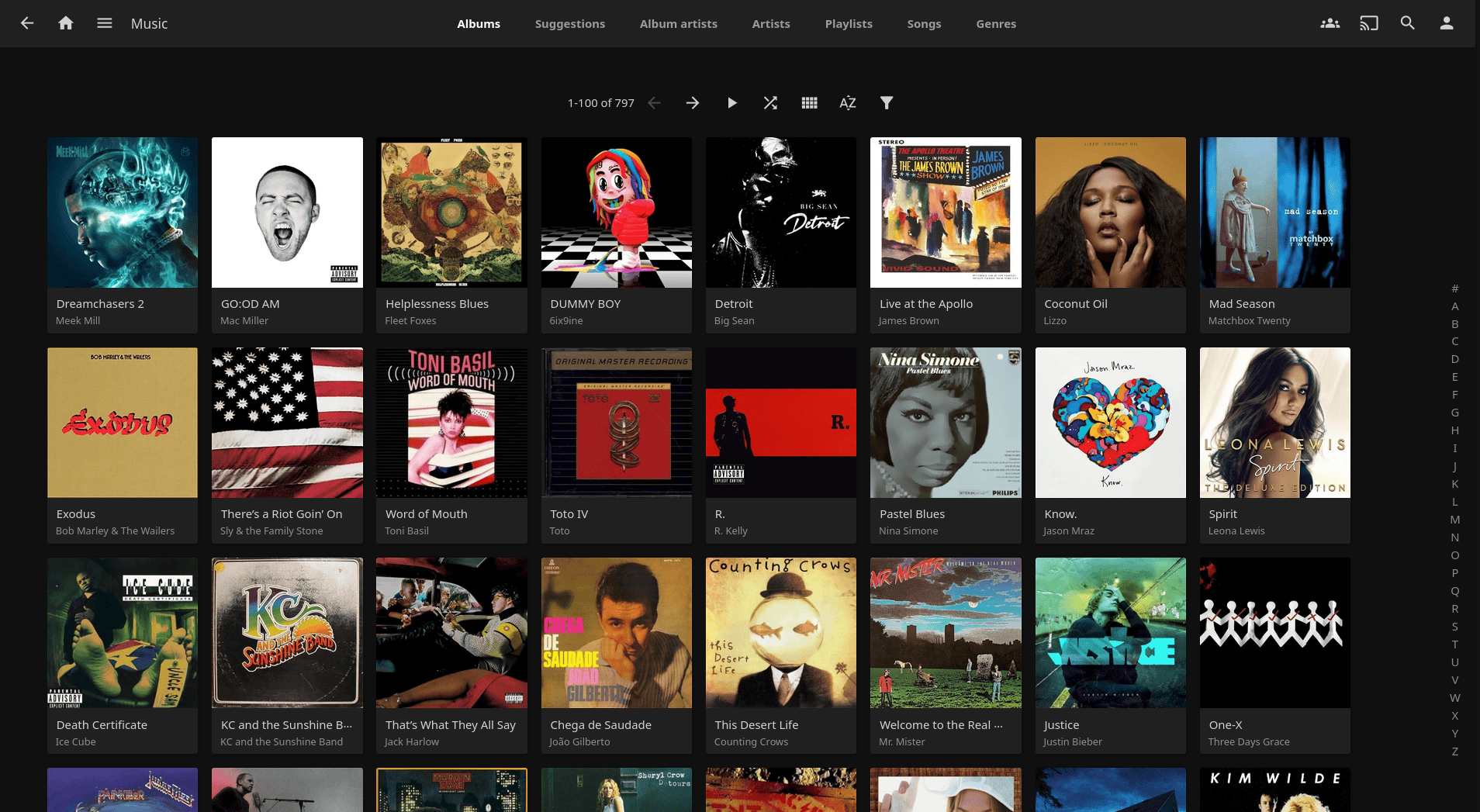Open Big Sean artist link
This screenshot has height=812, width=1480.
pos(735,320)
